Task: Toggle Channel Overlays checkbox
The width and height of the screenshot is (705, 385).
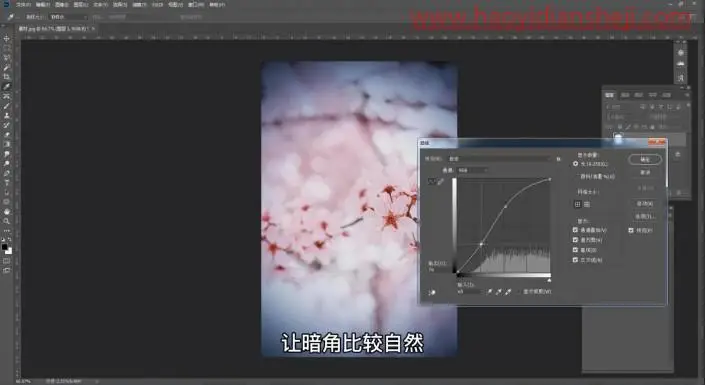Action: (575, 230)
